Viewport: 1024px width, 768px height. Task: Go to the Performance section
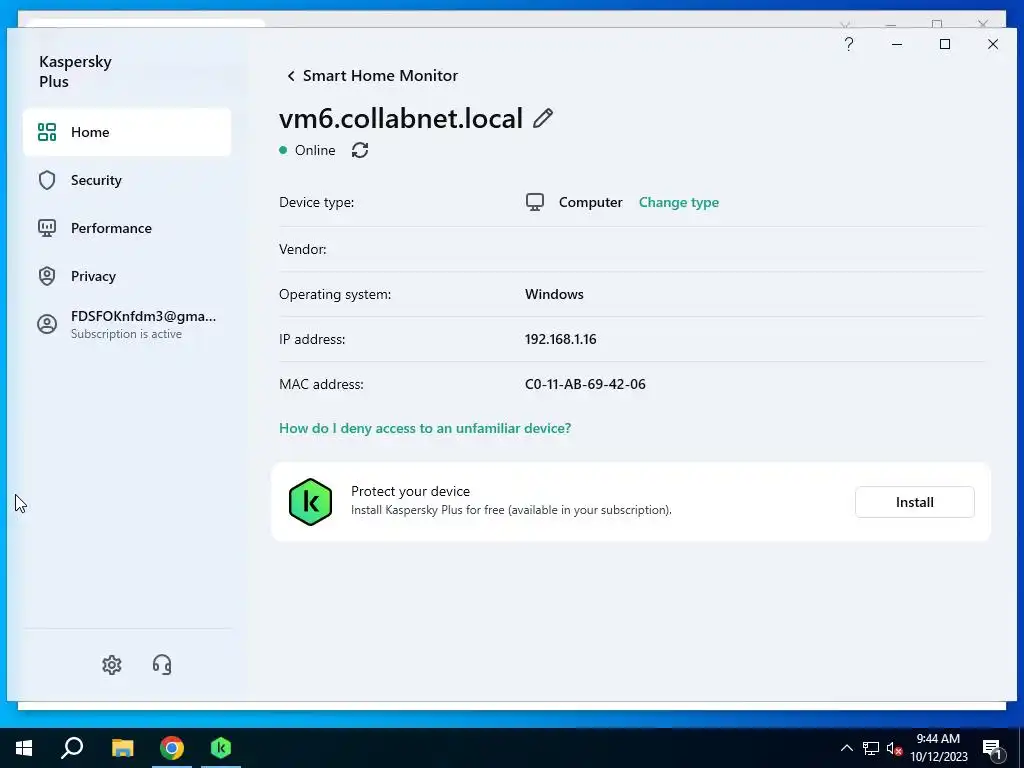point(127,228)
